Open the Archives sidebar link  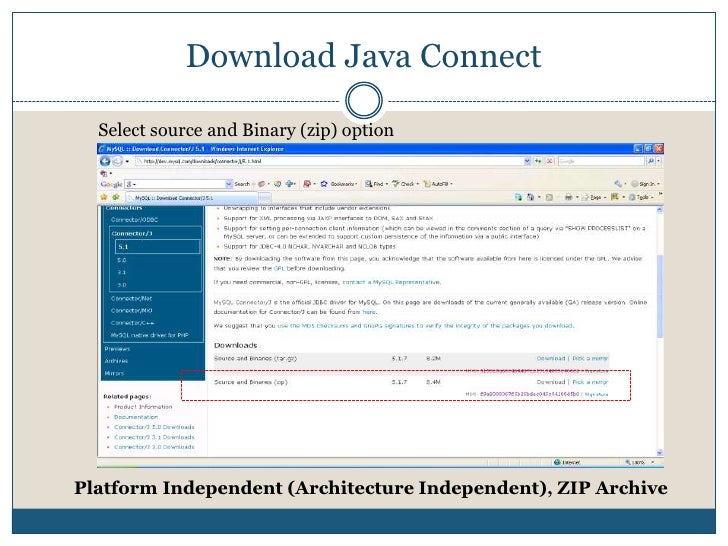(x=117, y=361)
